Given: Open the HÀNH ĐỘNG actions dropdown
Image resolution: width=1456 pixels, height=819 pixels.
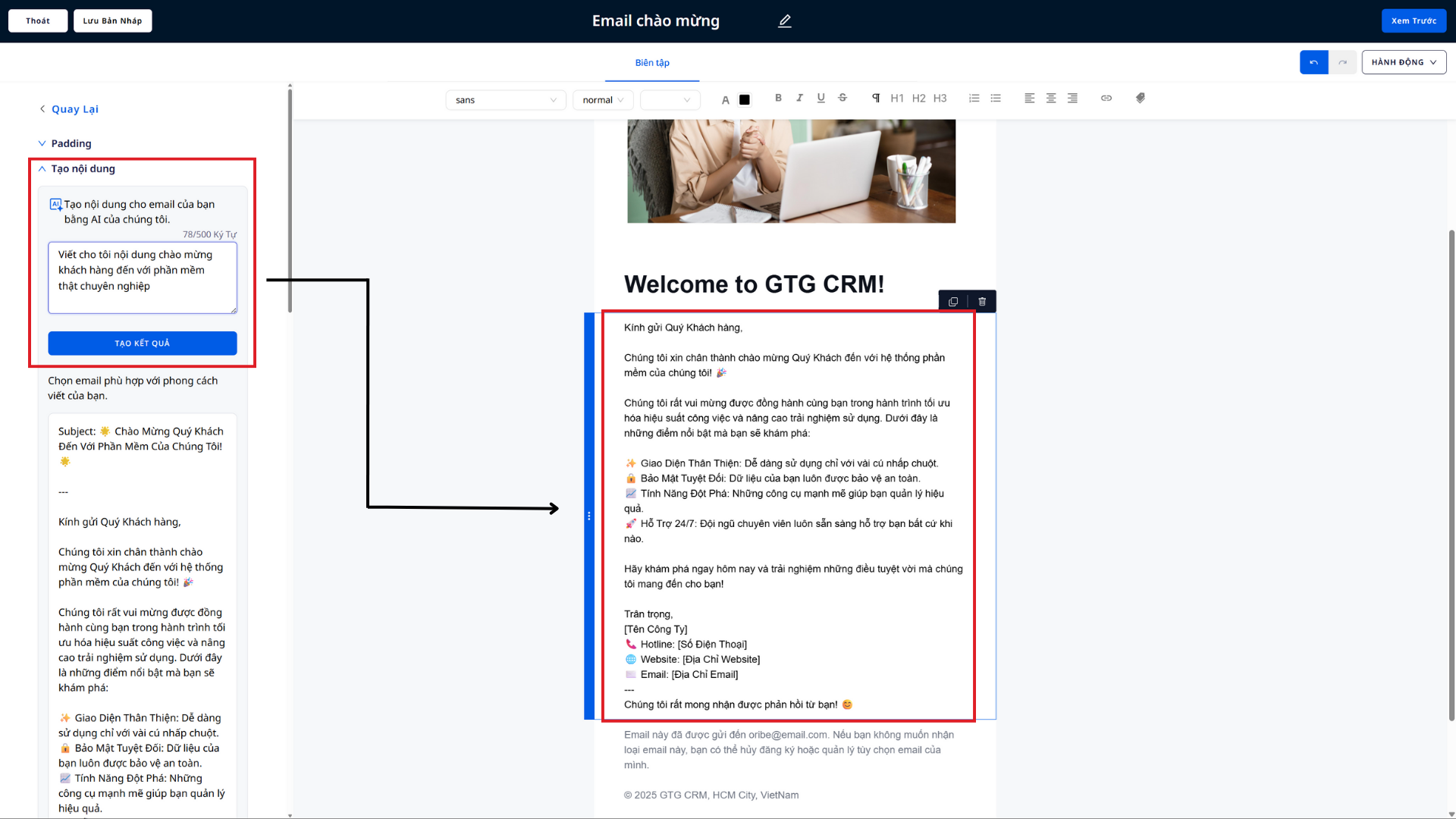Looking at the screenshot, I should 1404,62.
